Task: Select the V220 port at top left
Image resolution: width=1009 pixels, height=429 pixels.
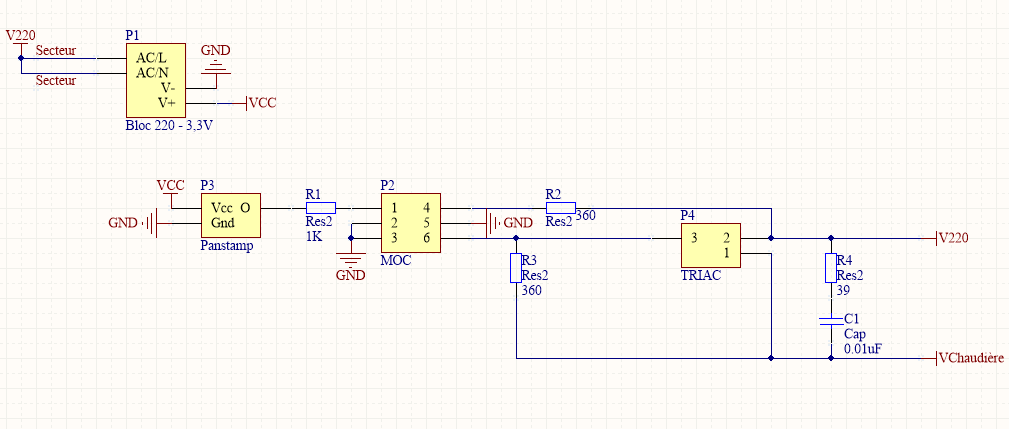Action: [x=20, y=36]
